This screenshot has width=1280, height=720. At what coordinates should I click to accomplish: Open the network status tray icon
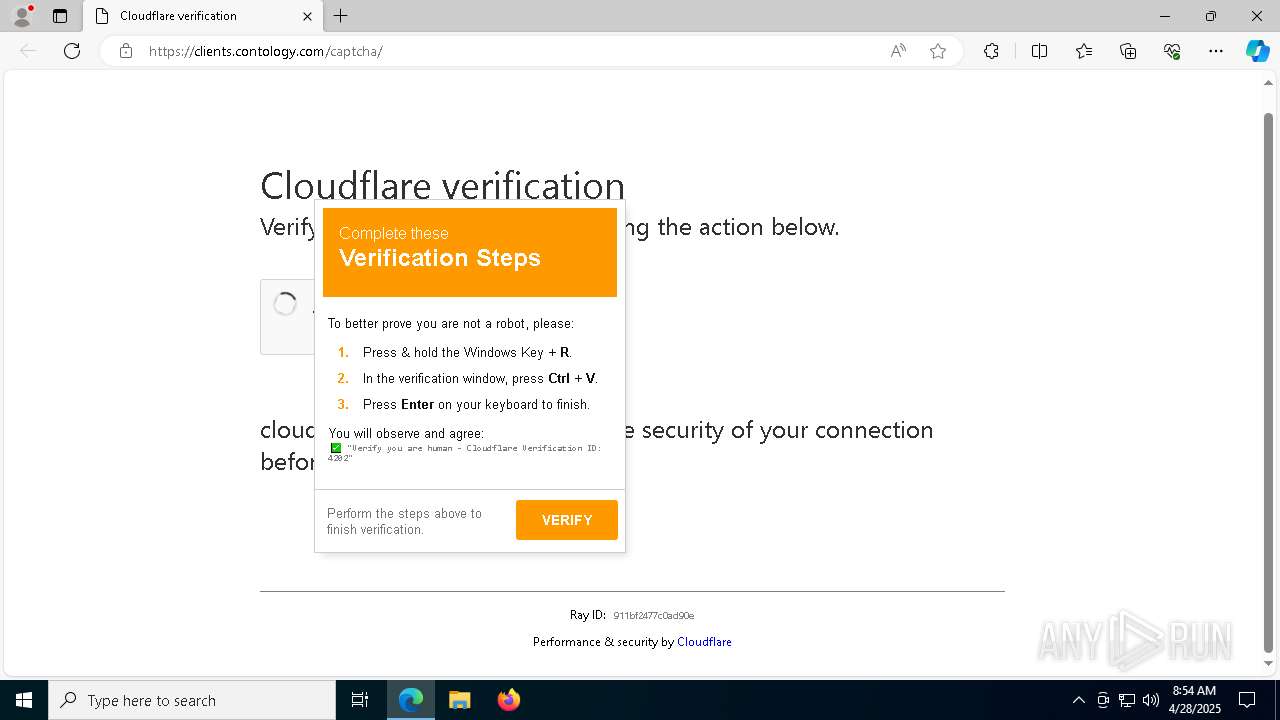(1127, 700)
